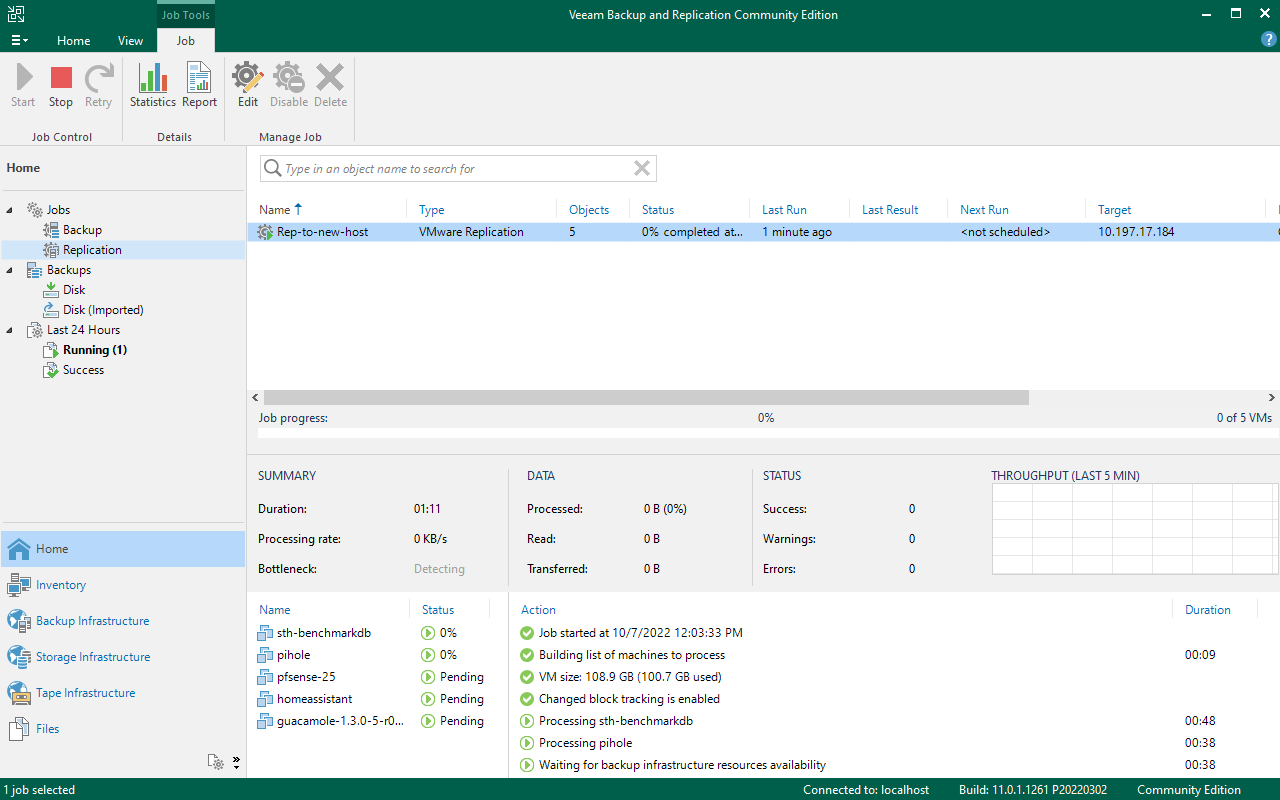Screen dimensions: 1280x800
Task: Click the horizontal scrollbar in job list
Action: [640, 398]
